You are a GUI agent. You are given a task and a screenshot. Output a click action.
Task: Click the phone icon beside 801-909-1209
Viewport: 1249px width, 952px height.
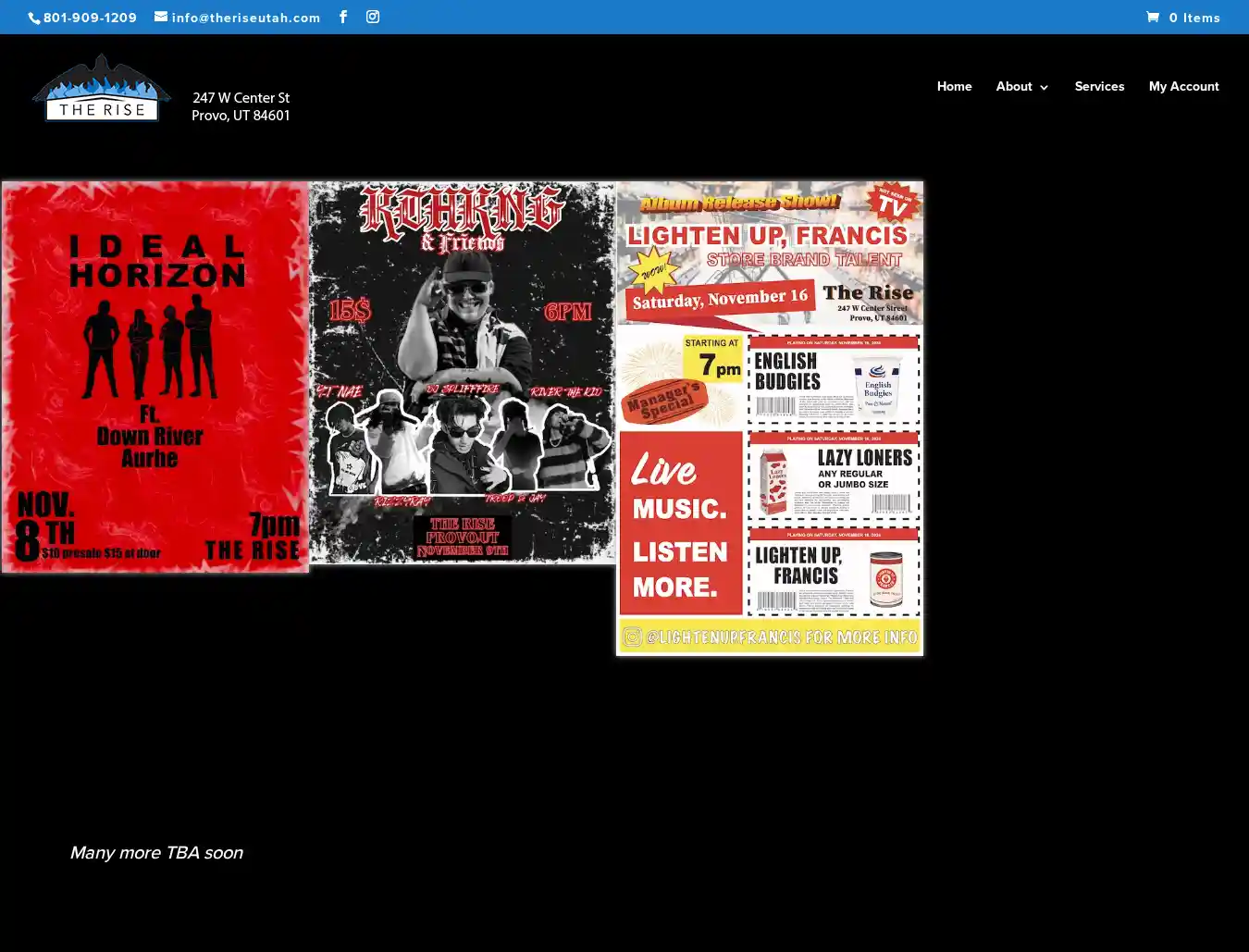(34, 19)
